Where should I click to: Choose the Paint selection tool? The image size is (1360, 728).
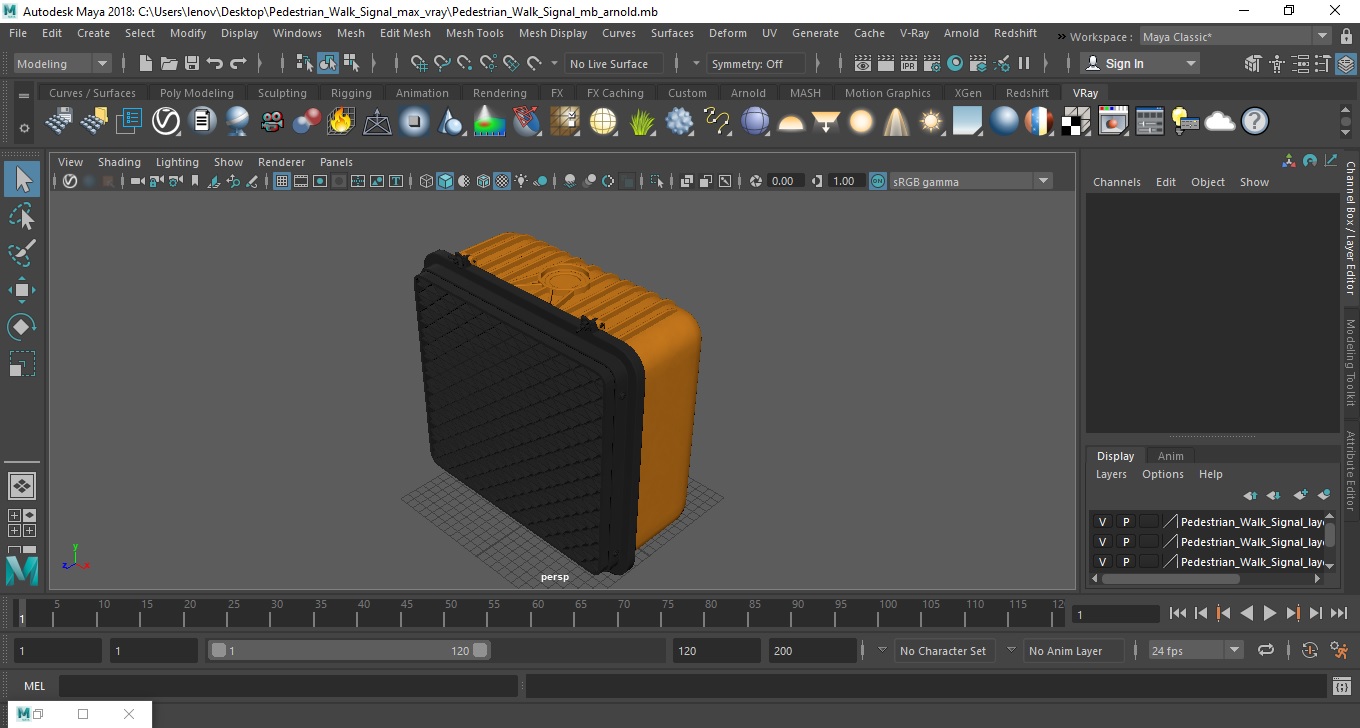[x=22, y=253]
